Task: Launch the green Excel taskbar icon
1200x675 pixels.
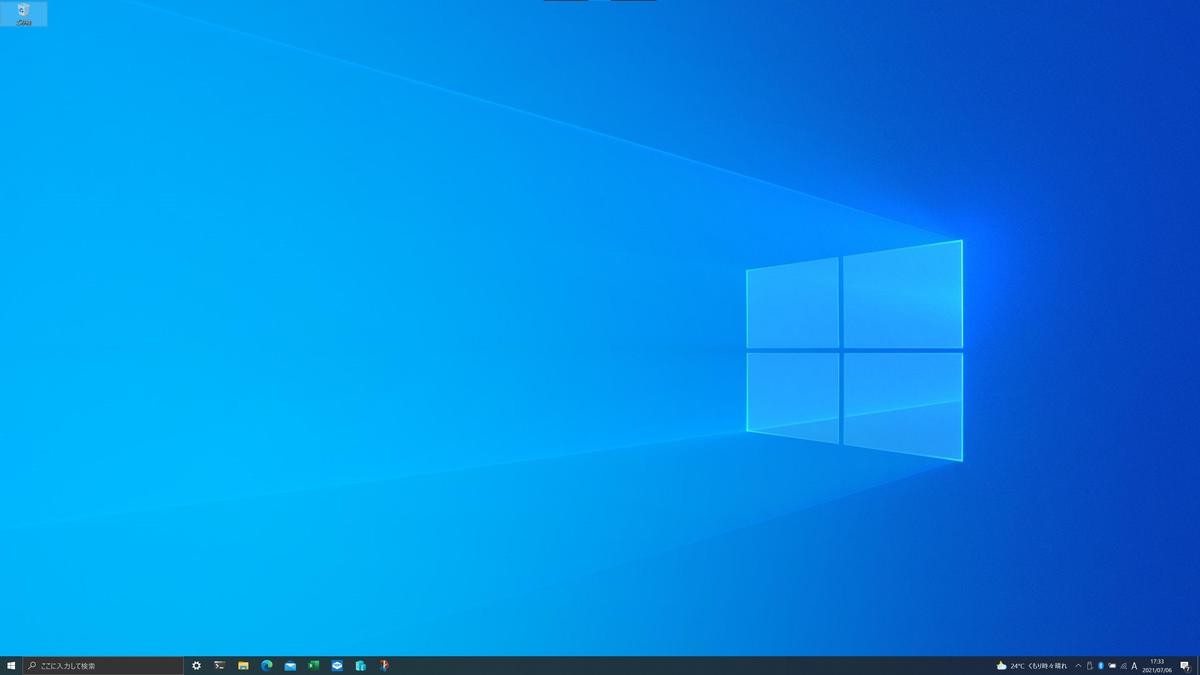Action: click(x=313, y=665)
